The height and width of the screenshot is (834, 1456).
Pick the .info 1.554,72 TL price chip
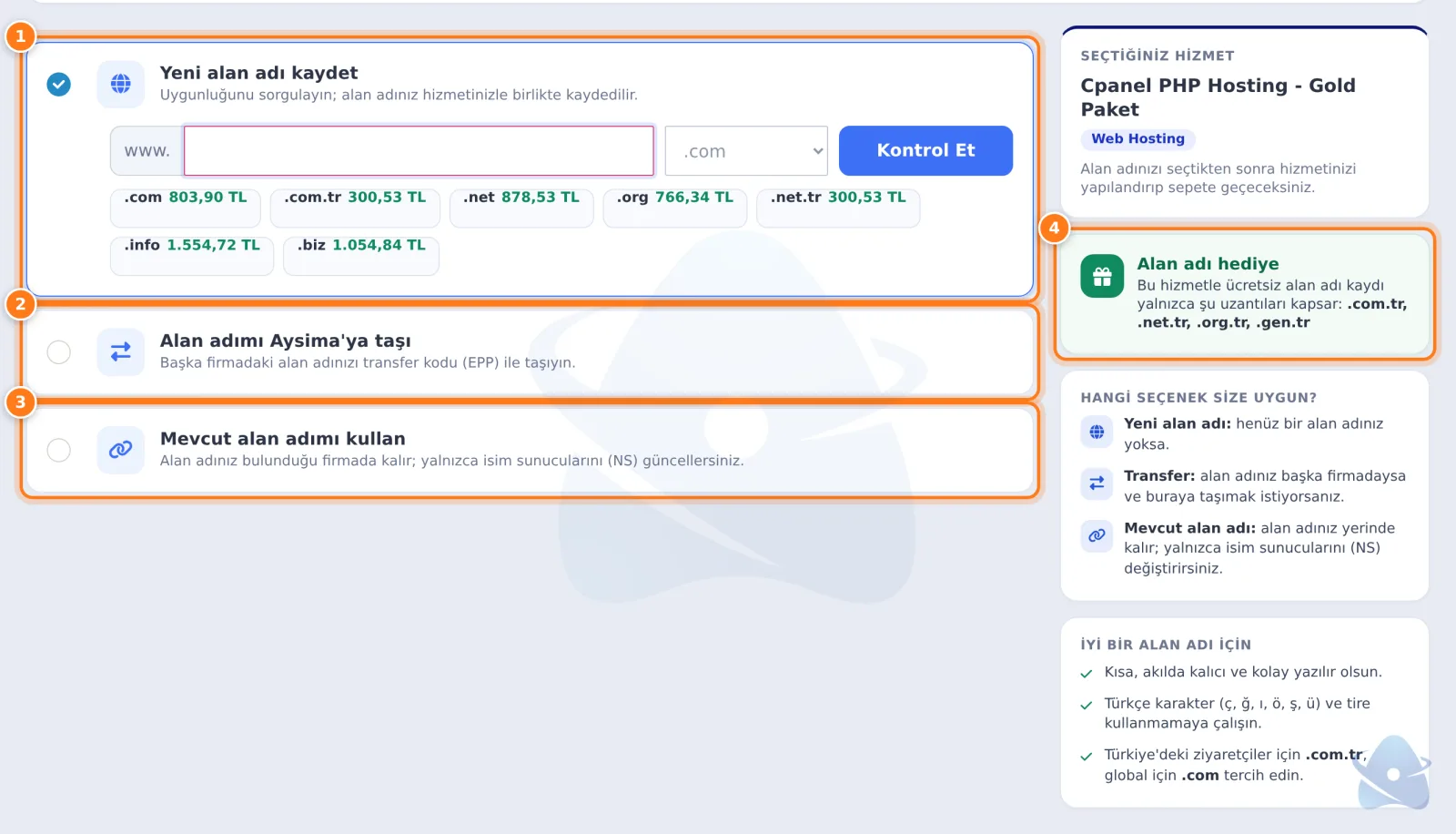tap(192, 256)
